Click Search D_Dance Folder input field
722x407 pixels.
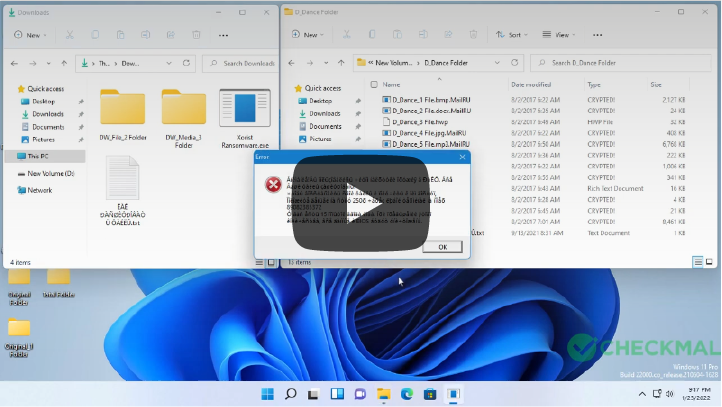(x=621, y=63)
